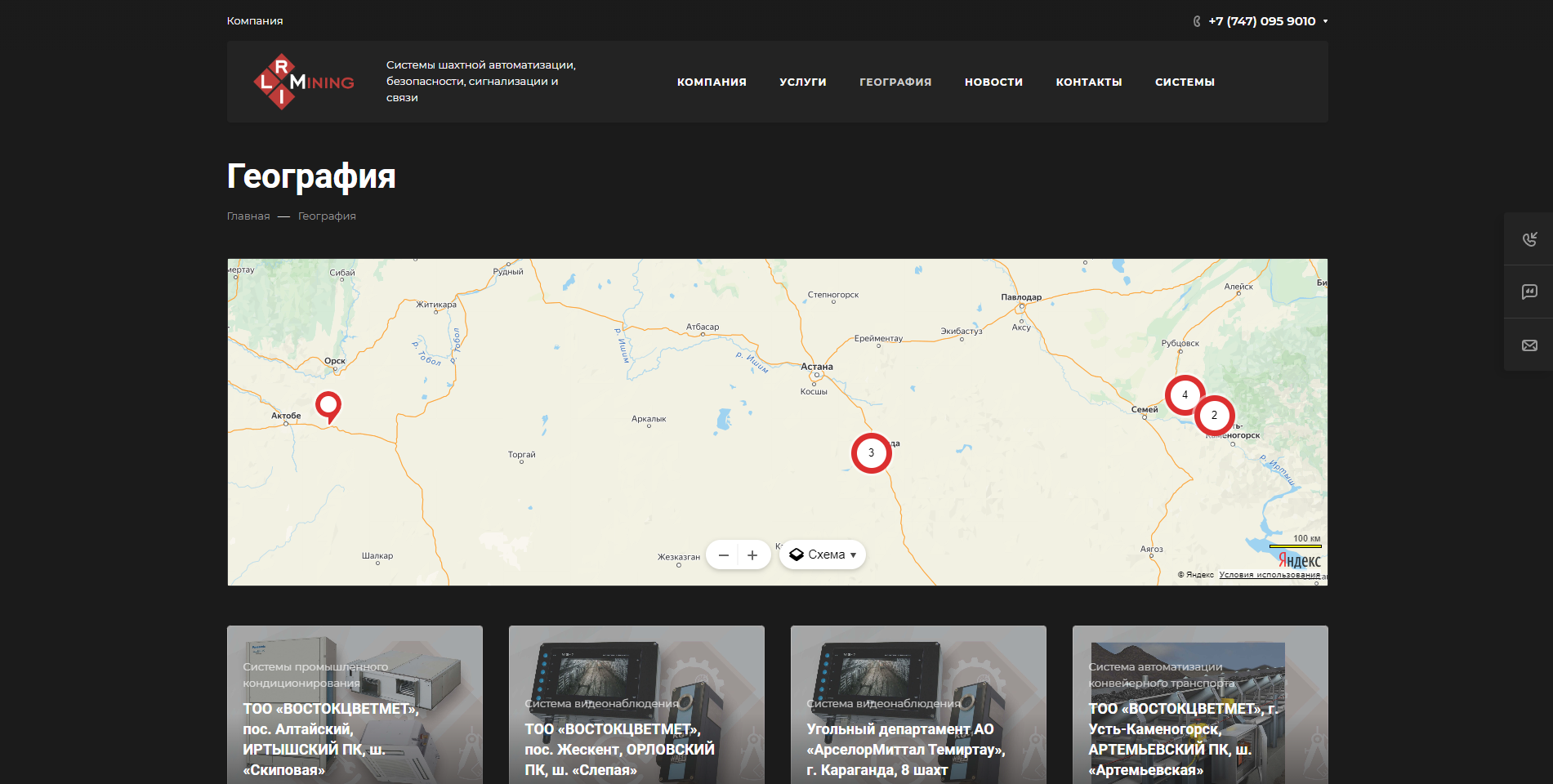Screen dimensions: 1553x784
Task: Open the НОВОСТИ menu item
Action: pyautogui.click(x=993, y=82)
